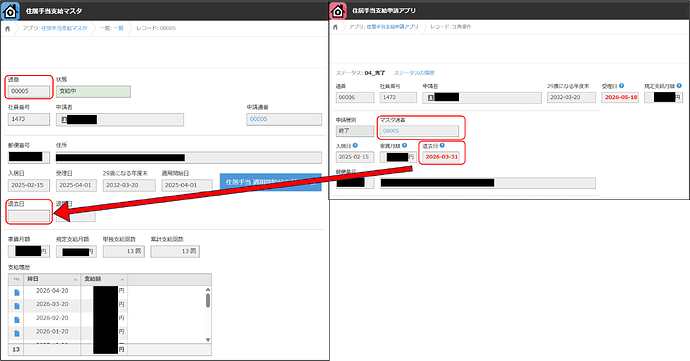Open 一覧 view breadcrumb link

tap(118, 28)
